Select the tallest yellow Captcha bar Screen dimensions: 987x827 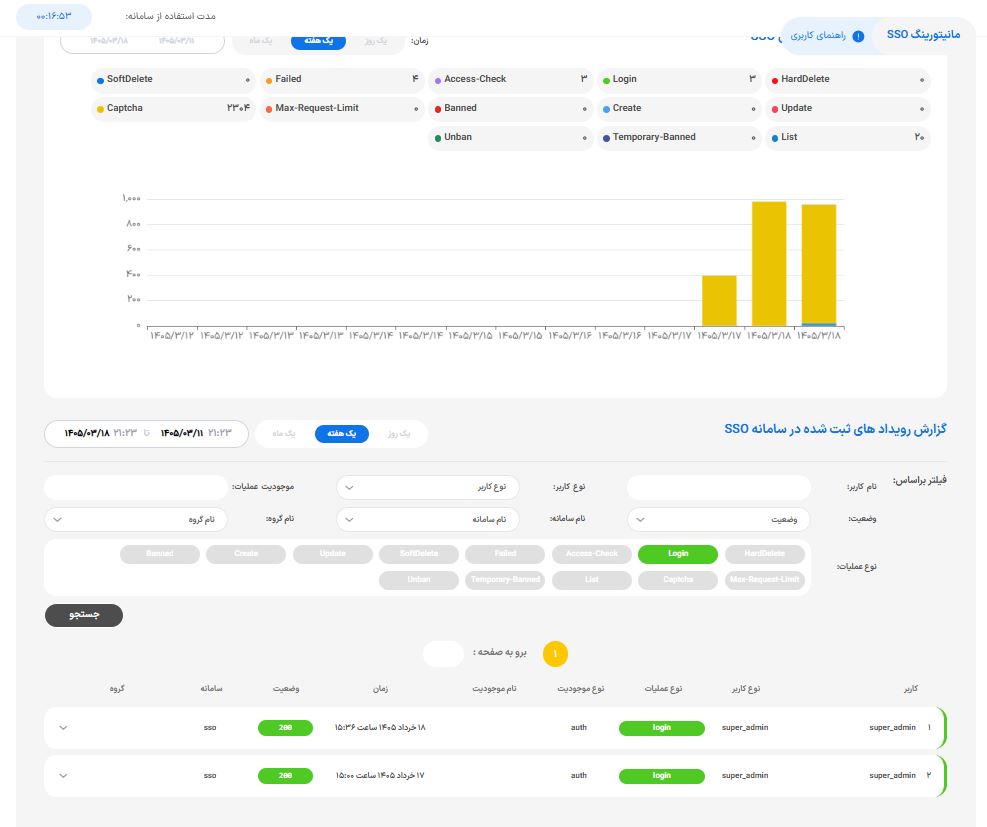[x=769, y=264]
